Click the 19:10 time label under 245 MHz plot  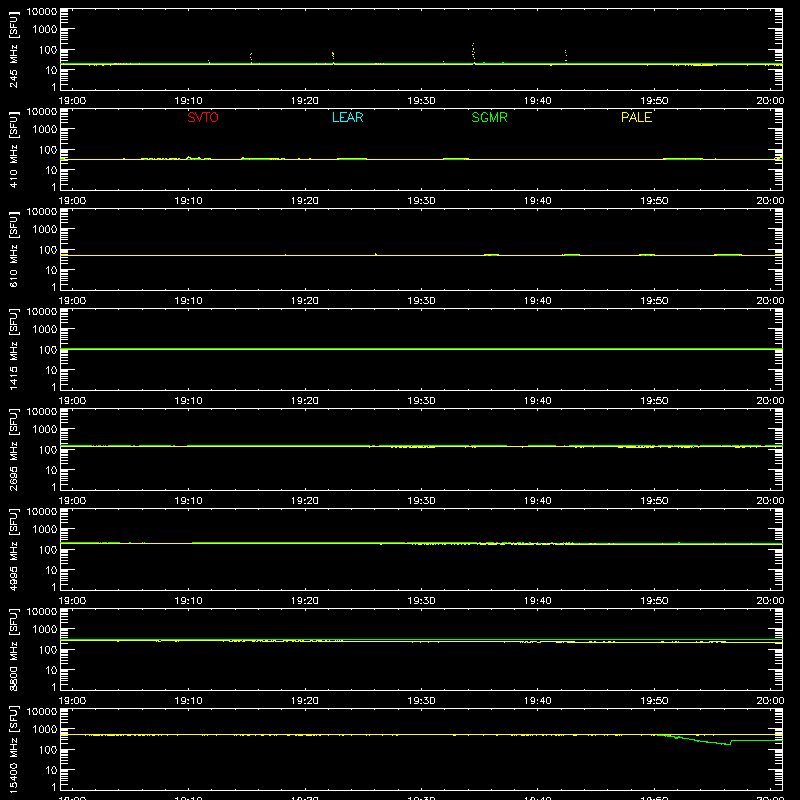point(188,101)
